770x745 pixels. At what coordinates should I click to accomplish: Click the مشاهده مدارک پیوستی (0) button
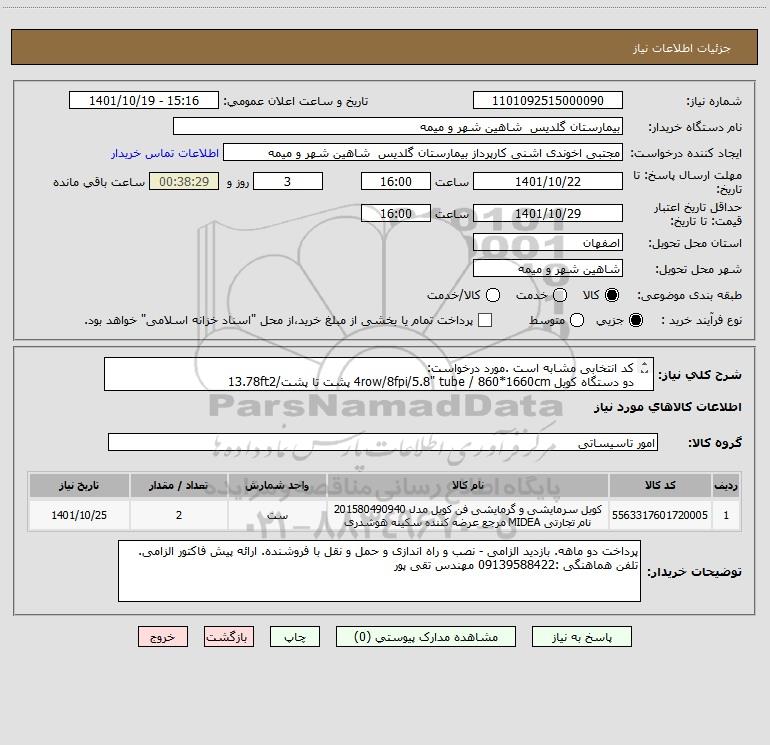pos(426,637)
